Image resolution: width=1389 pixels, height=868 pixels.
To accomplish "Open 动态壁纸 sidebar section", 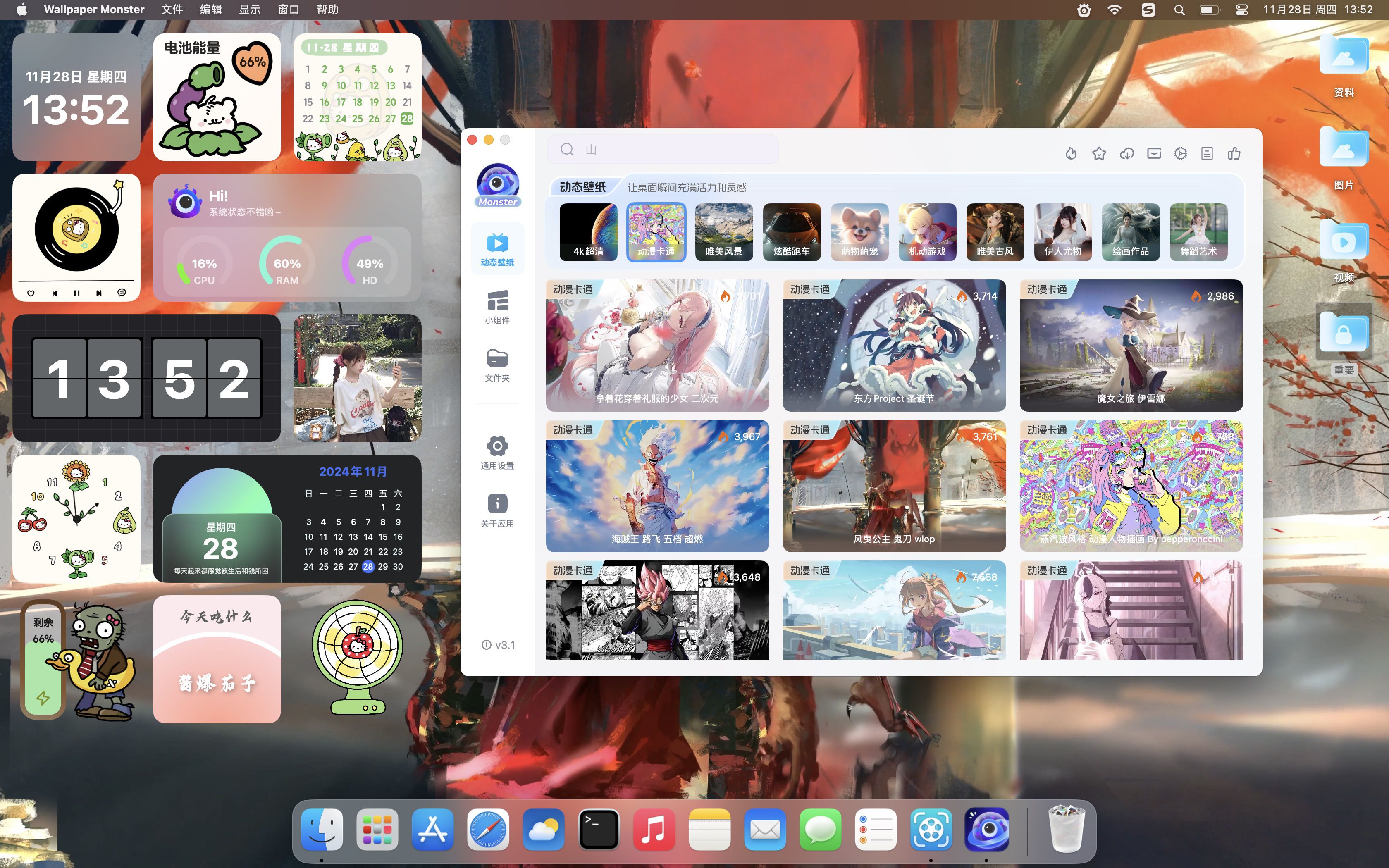I will pyautogui.click(x=497, y=249).
